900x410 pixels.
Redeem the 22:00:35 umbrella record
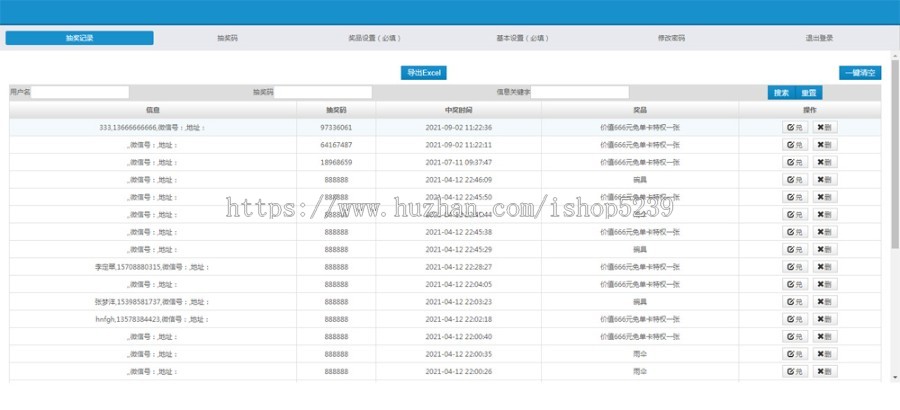796,354
